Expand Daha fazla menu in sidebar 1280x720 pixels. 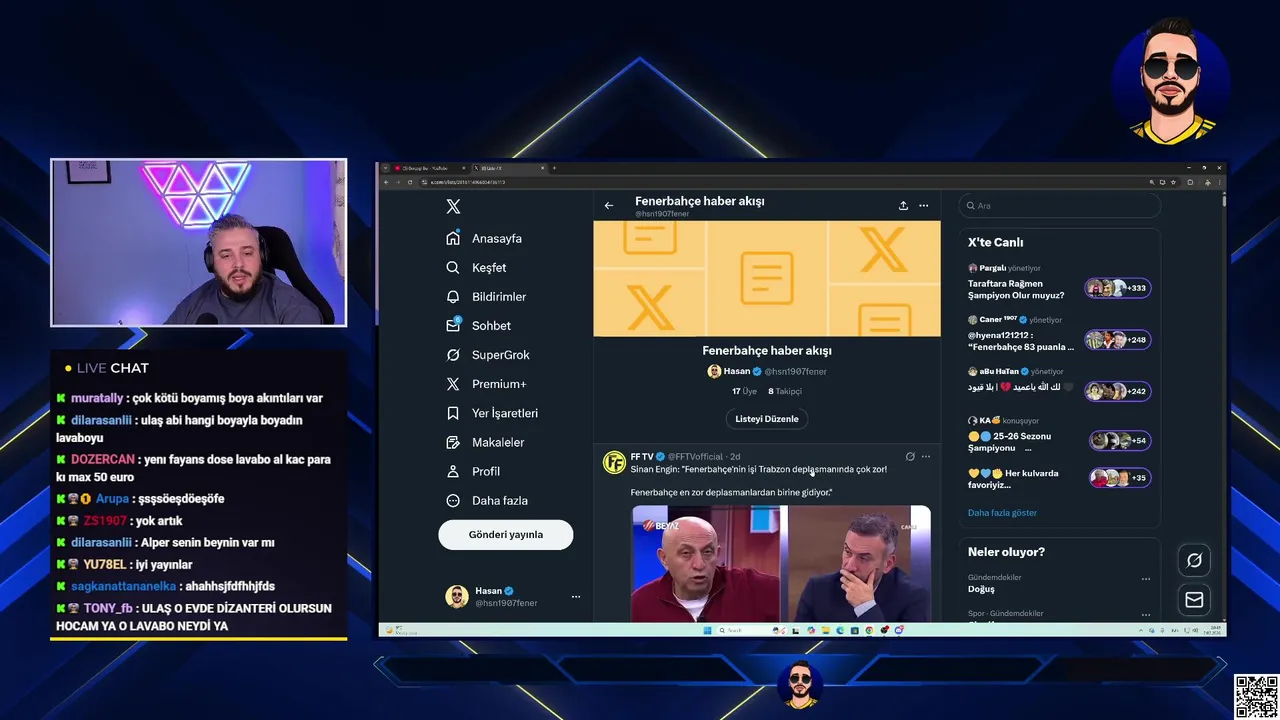click(486, 500)
